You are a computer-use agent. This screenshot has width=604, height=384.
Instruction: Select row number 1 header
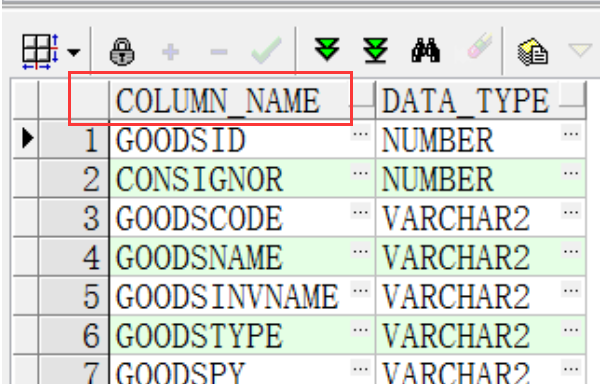point(74,139)
